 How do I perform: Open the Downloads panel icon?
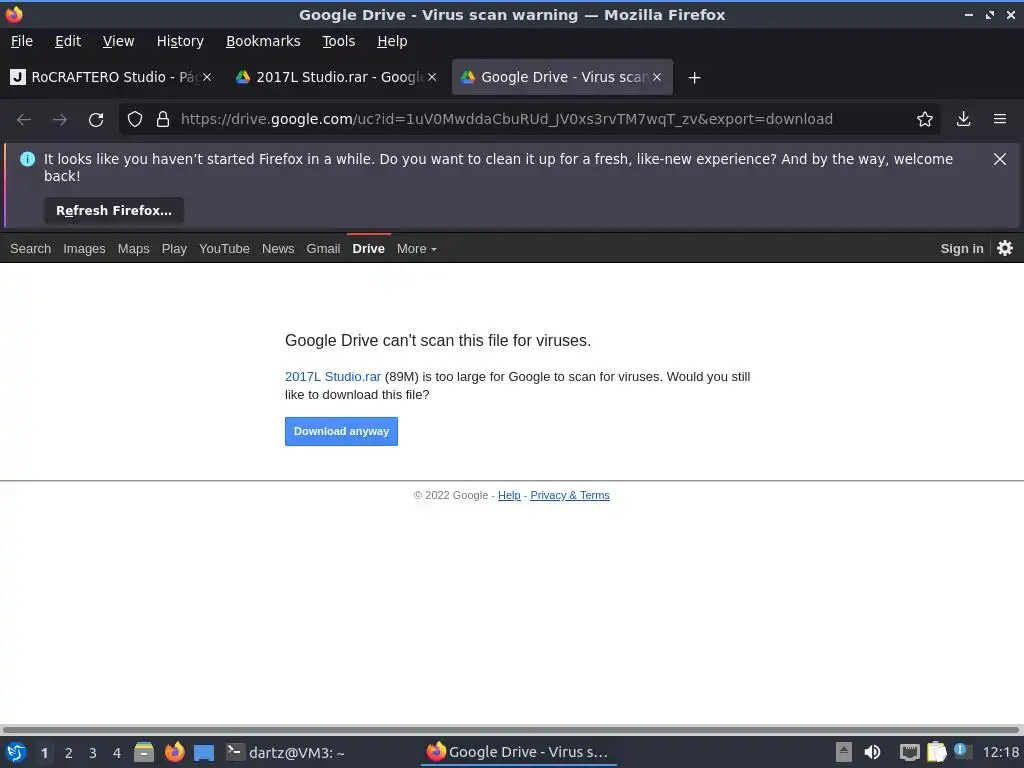963,119
